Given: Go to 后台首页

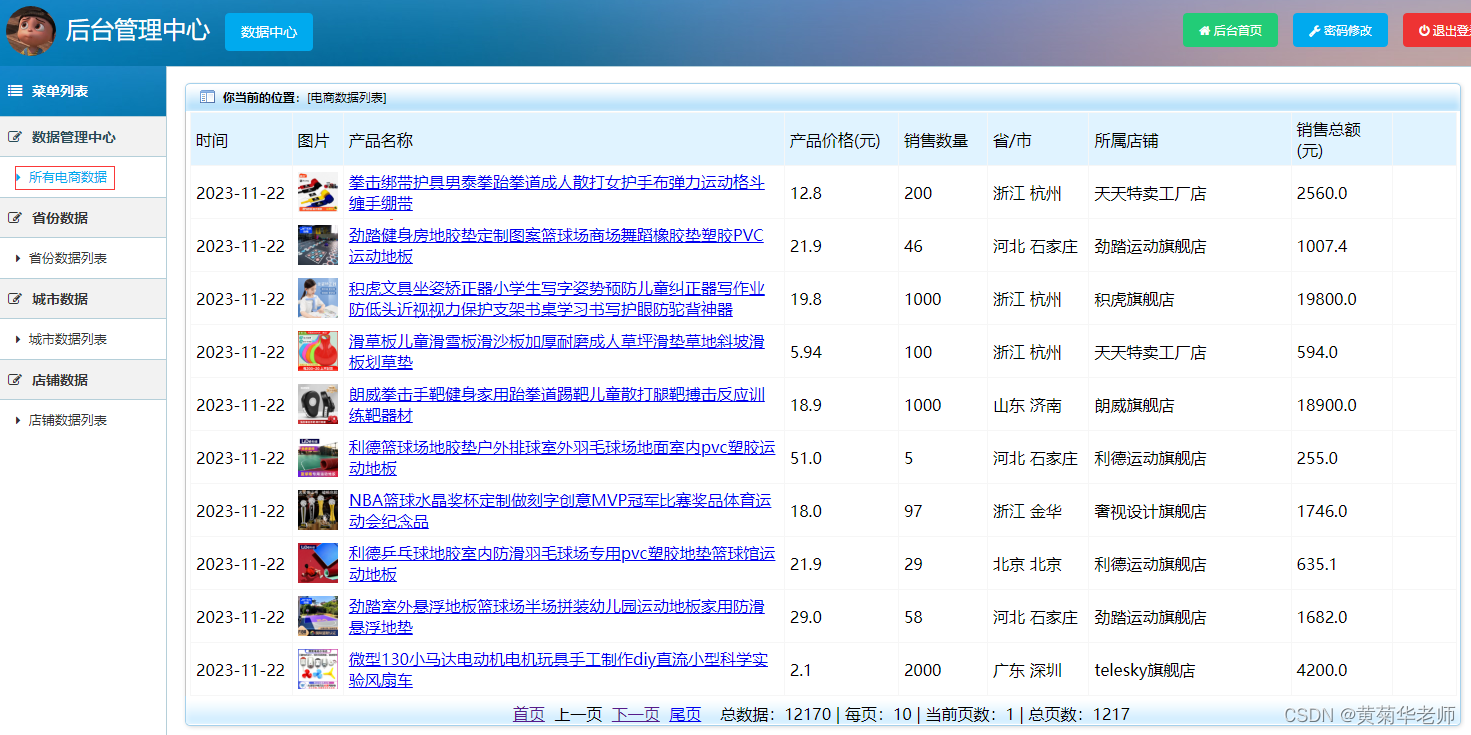Looking at the screenshot, I should (1230, 30).
